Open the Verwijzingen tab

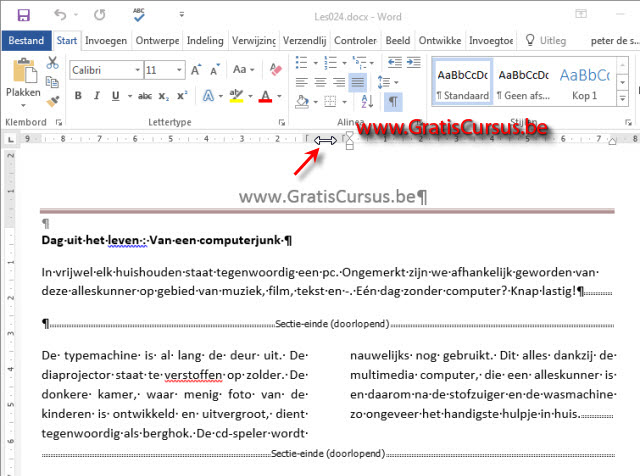coord(253,40)
